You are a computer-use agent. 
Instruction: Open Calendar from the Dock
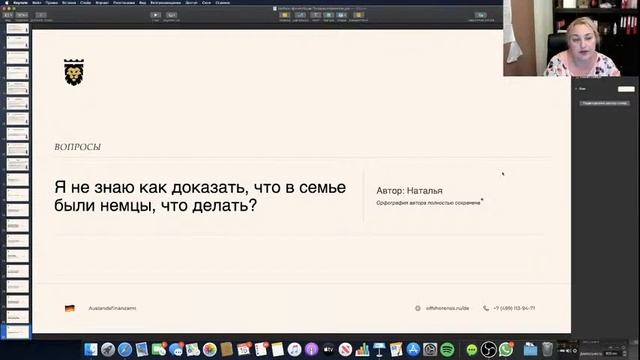(x=244, y=350)
